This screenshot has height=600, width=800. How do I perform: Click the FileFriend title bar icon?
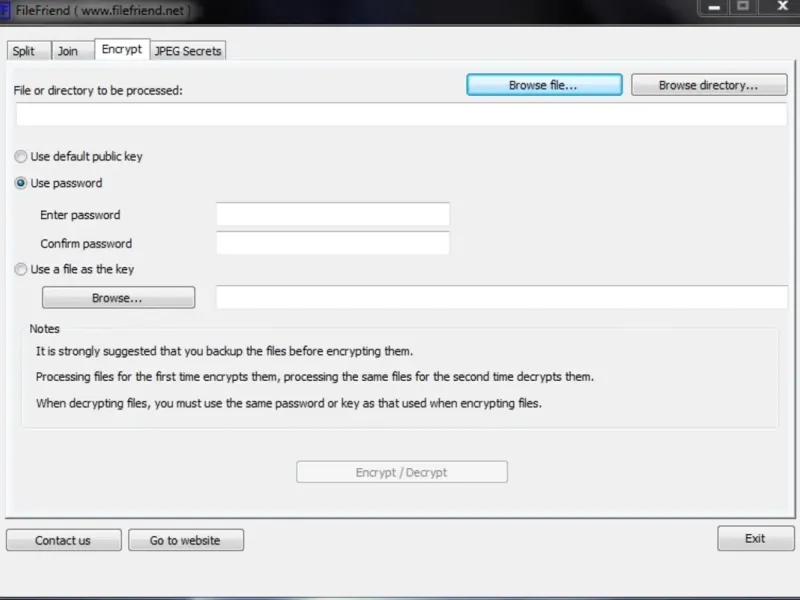pos(5,10)
